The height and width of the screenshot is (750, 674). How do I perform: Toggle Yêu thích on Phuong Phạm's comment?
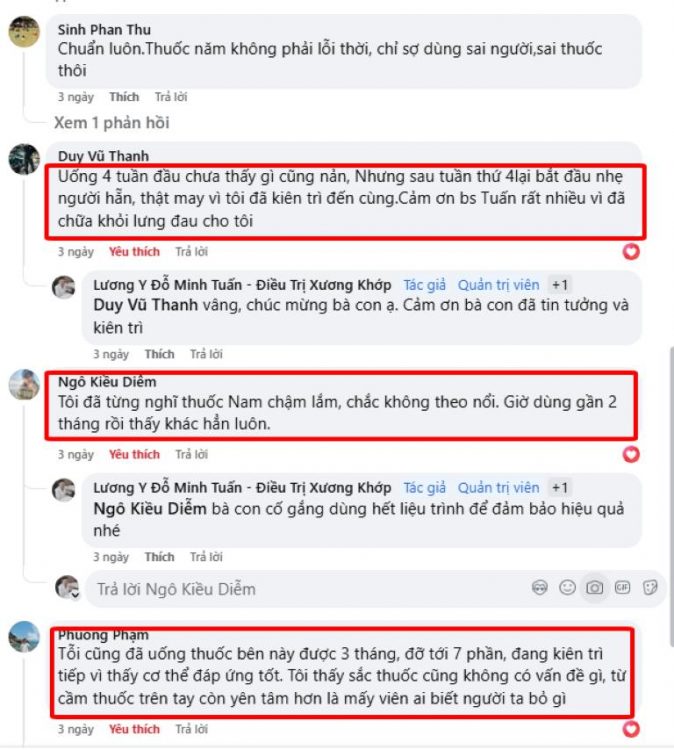pyautogui.click(x=134, y=729)
